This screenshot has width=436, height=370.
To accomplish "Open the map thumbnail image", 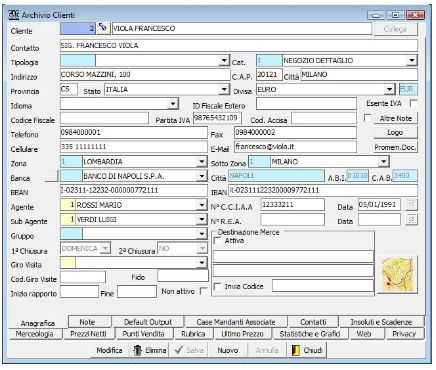I will point(397,275).
